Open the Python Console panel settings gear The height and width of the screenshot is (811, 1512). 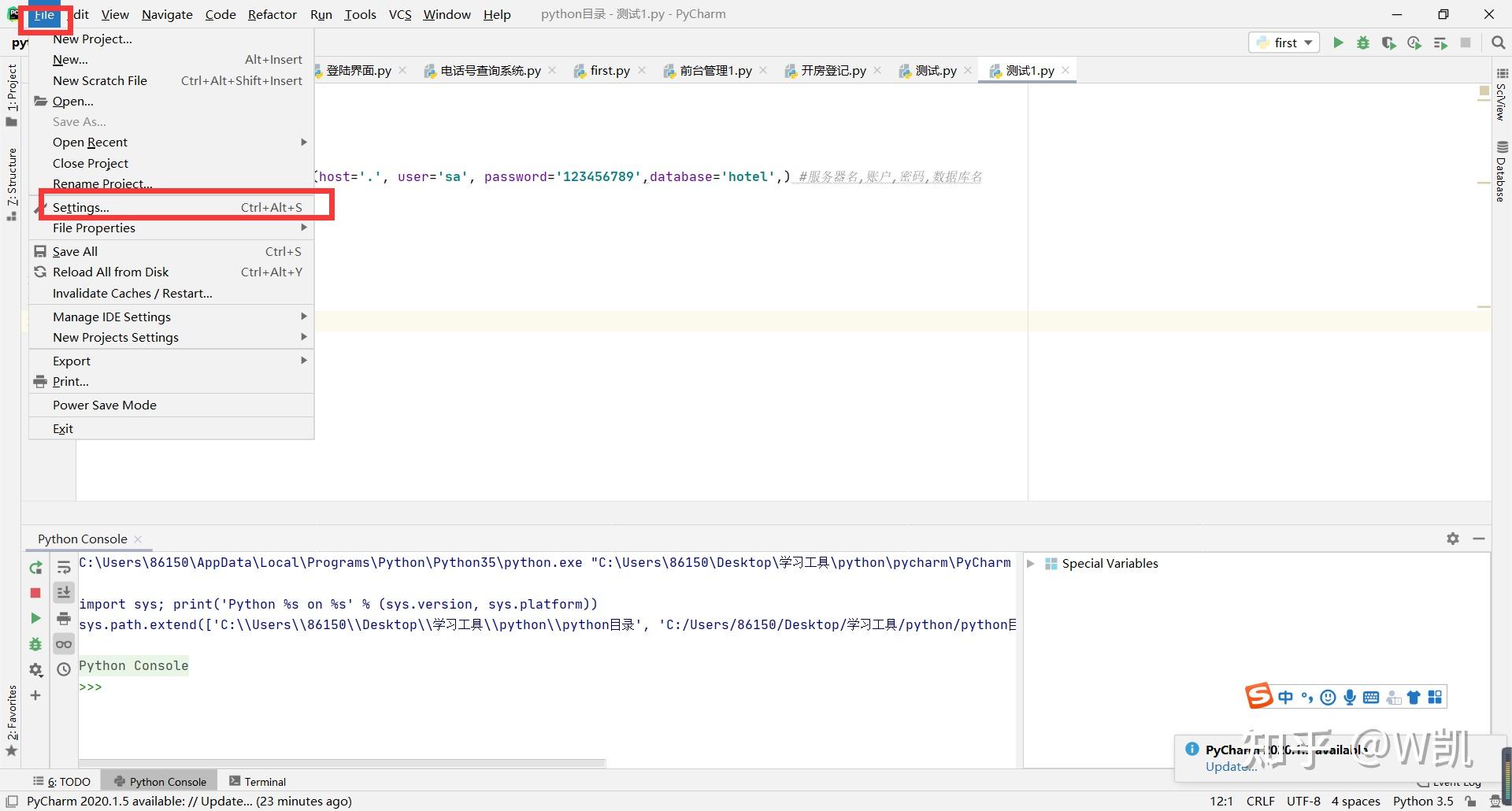(x=1452, y=539)
